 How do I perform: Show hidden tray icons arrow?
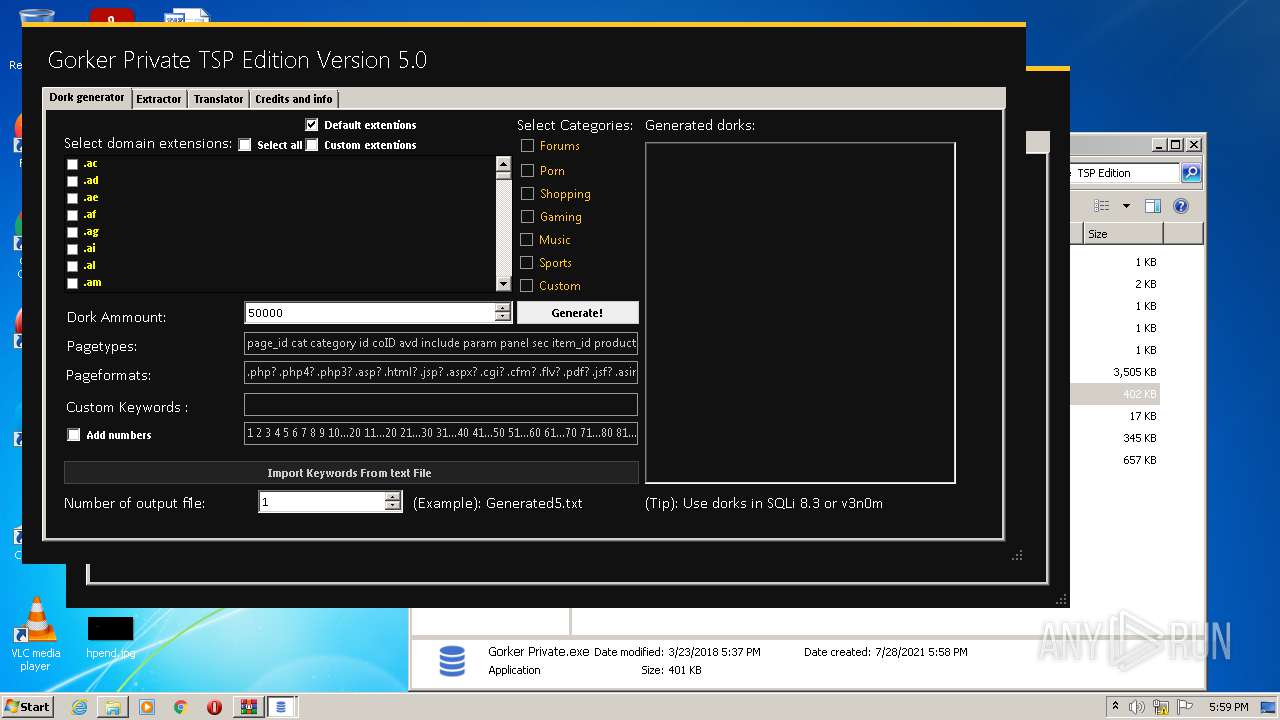pyautogui.click(x=1115, y=707)
